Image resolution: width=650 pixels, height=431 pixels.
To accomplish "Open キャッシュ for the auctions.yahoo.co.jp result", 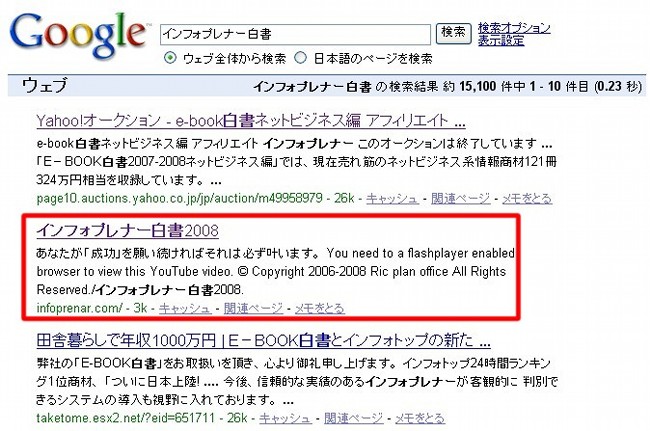I will point(392,199).
